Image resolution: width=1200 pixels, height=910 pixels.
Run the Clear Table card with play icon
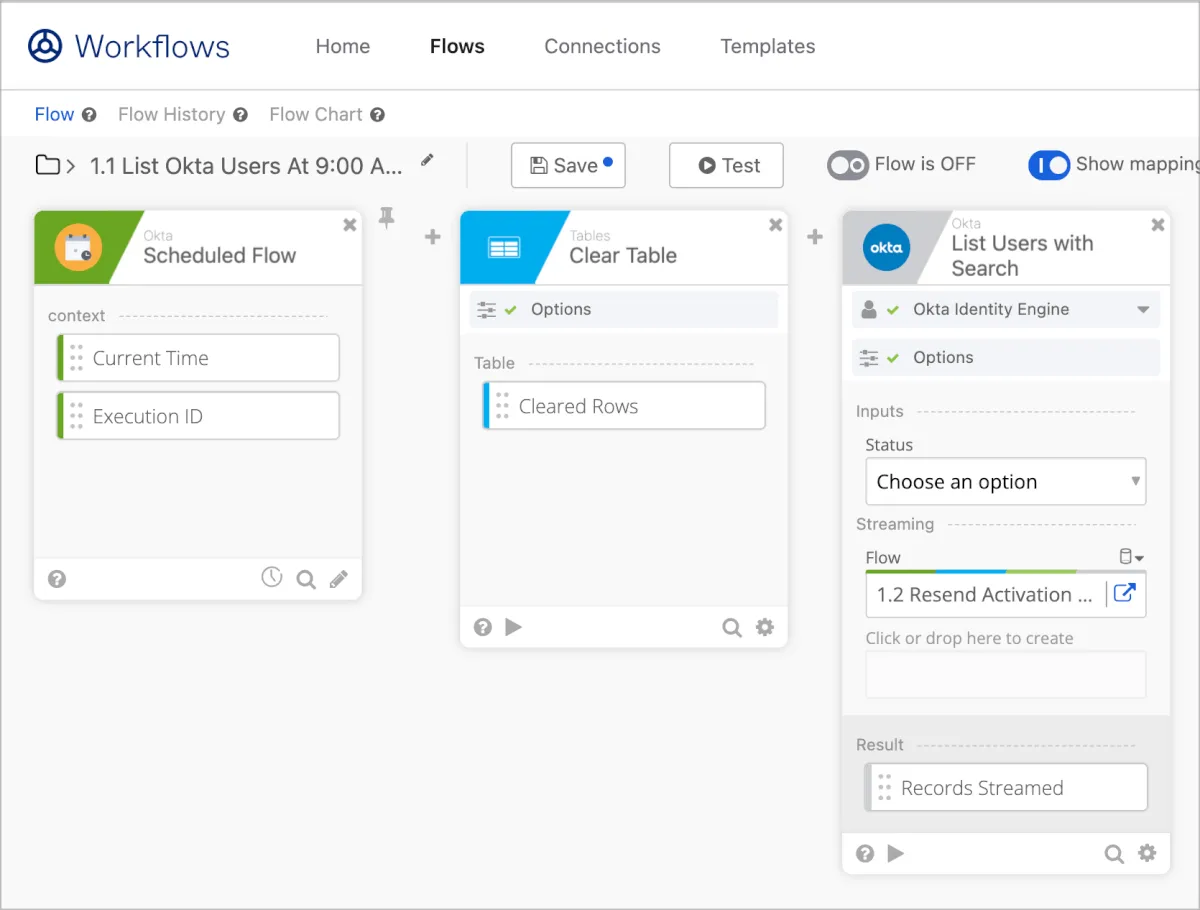[x=514, y=627]
